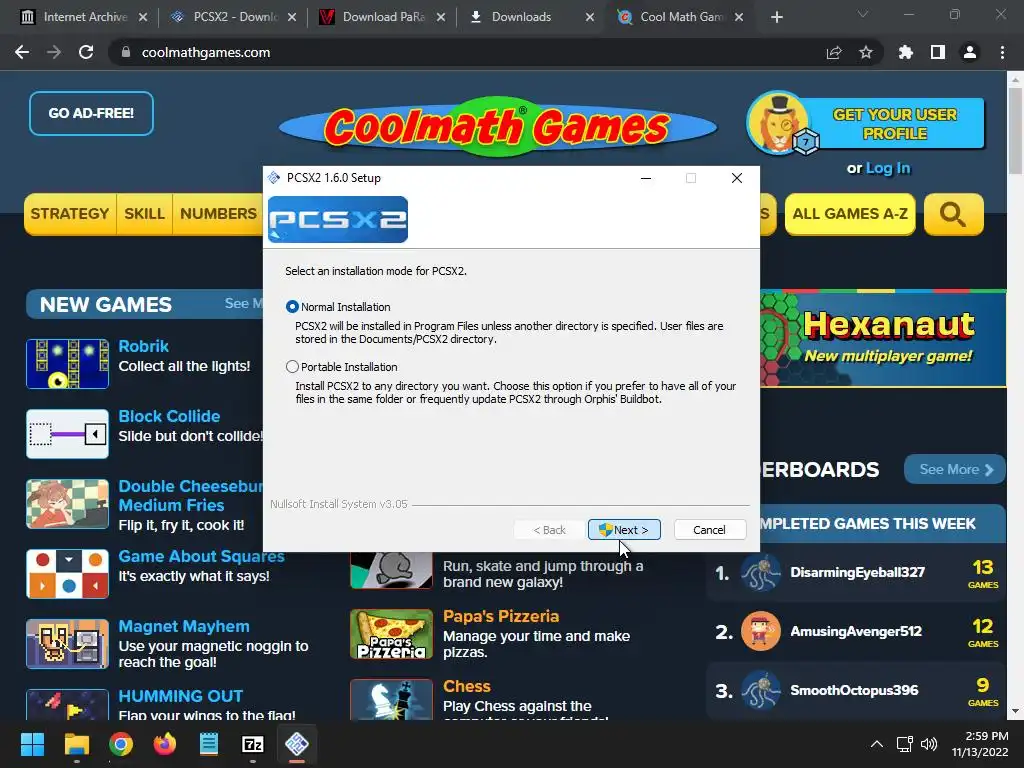Open the AmusingAvenger512 leaderboard entry
Viewport: 1024px width, 768px height.
coord(856,632)
